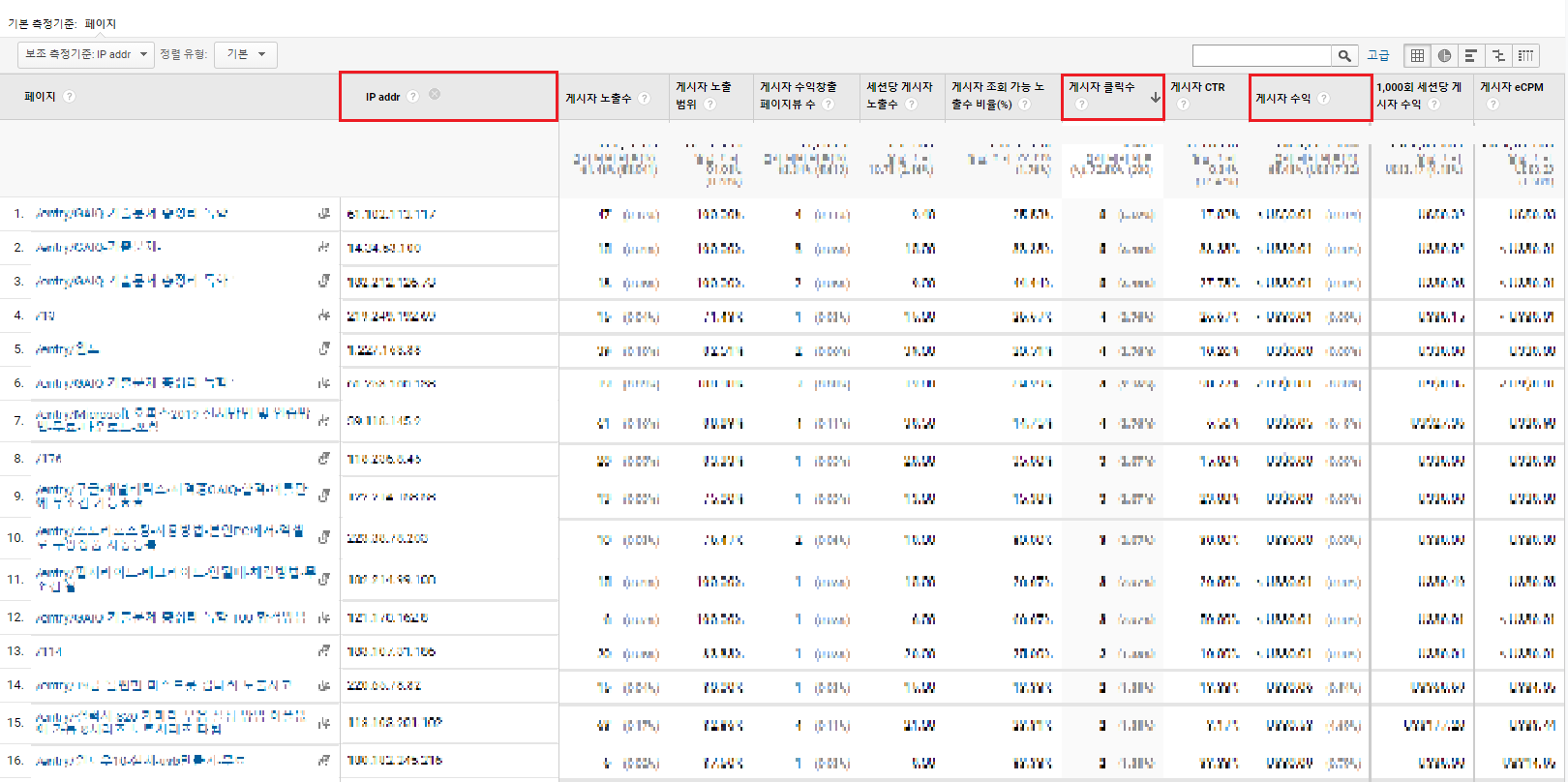This screenshot has width=1568, height=782.
Task: Open the Microsoft page link in row 7
Action: coord(172,420)
